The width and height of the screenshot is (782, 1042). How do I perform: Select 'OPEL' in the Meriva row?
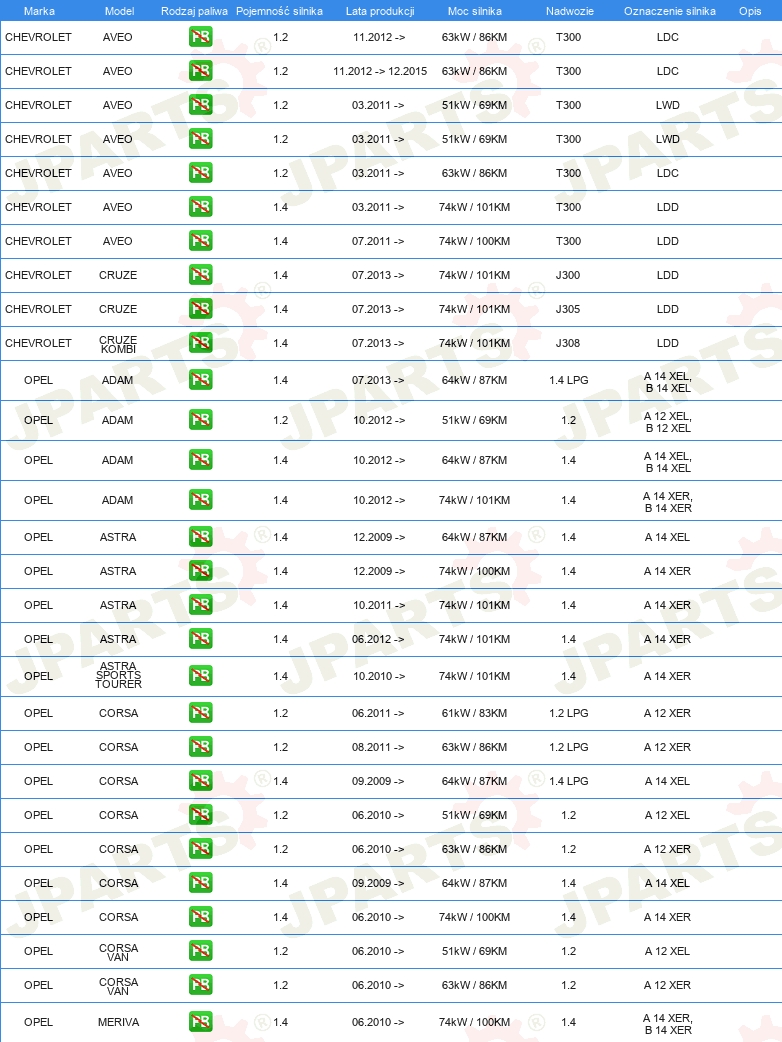(x=39, y=1022)
